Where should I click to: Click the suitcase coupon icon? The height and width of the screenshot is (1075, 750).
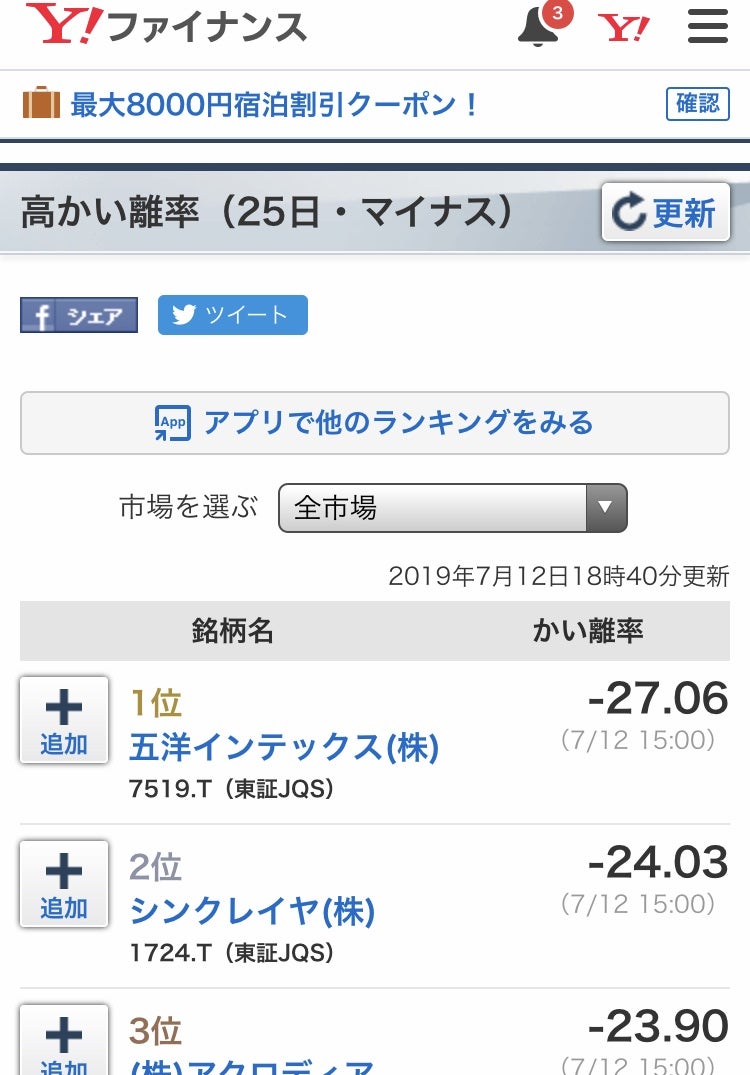point(41,103)
